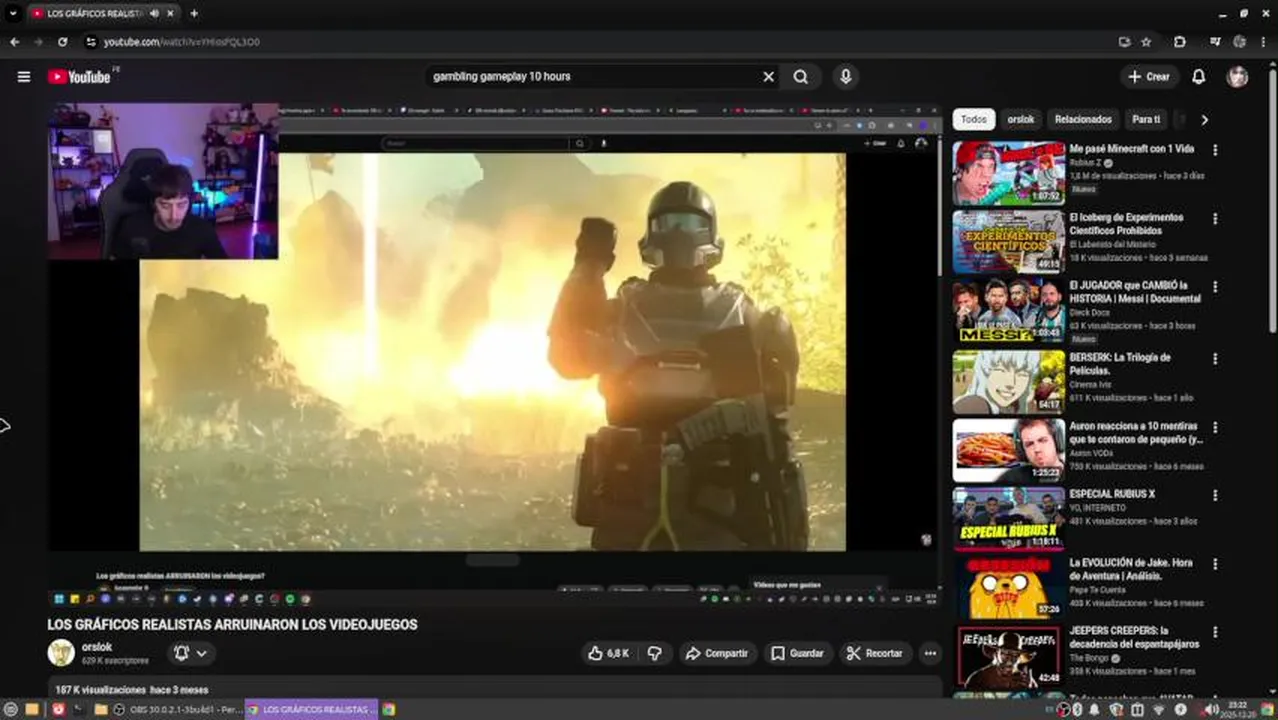
Task: Switch to OBS 30.0.2.1 taskbar window
Action: 177,709
